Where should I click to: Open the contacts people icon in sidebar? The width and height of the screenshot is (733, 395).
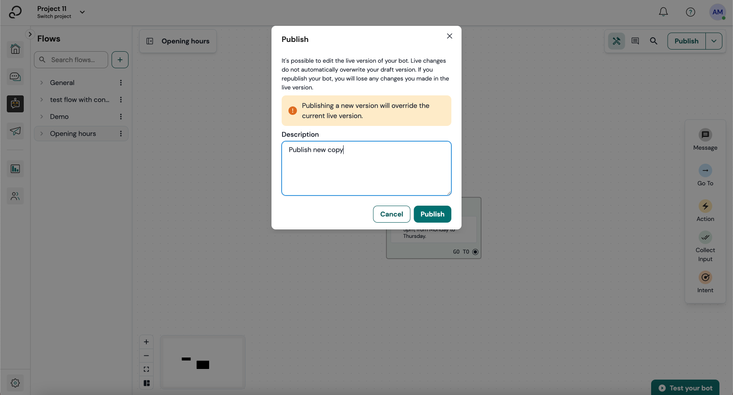click(15, 196)
